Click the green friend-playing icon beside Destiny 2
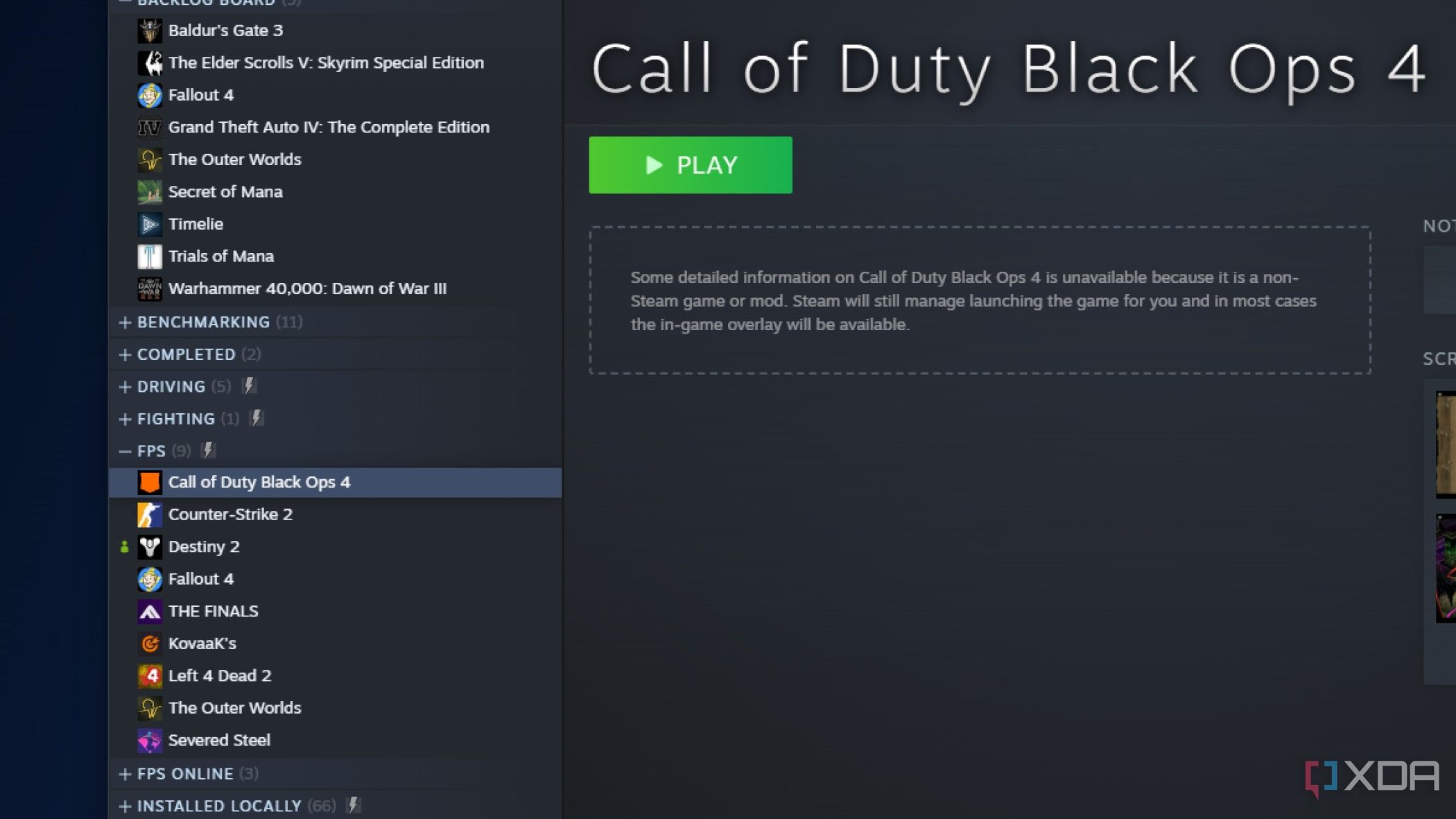The image size is (1456, 819). [x=124, y=547]
